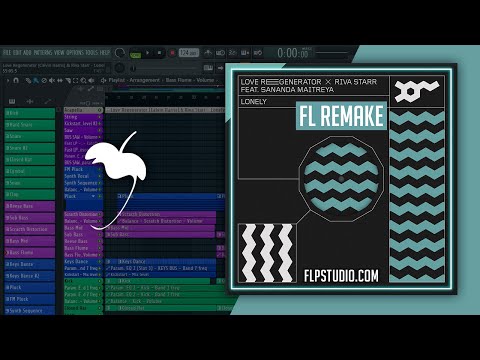
Task: Click the right-arrow button in top toolbar
Action: (220, 68)
